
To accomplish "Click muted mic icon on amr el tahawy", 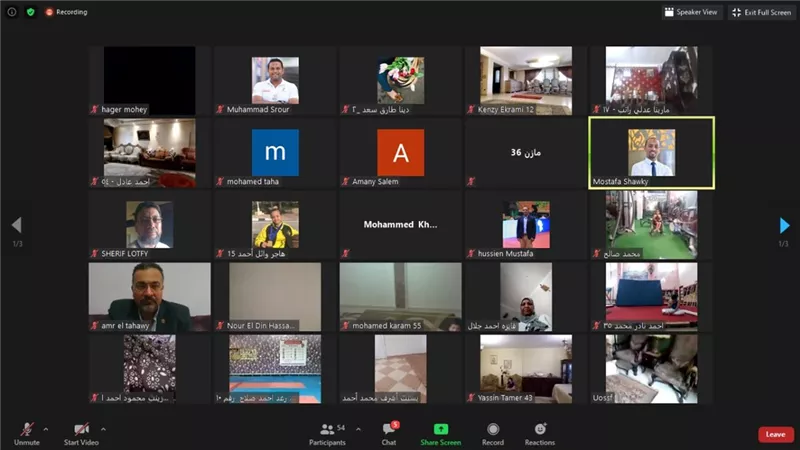I will click(x=94, y=325).
